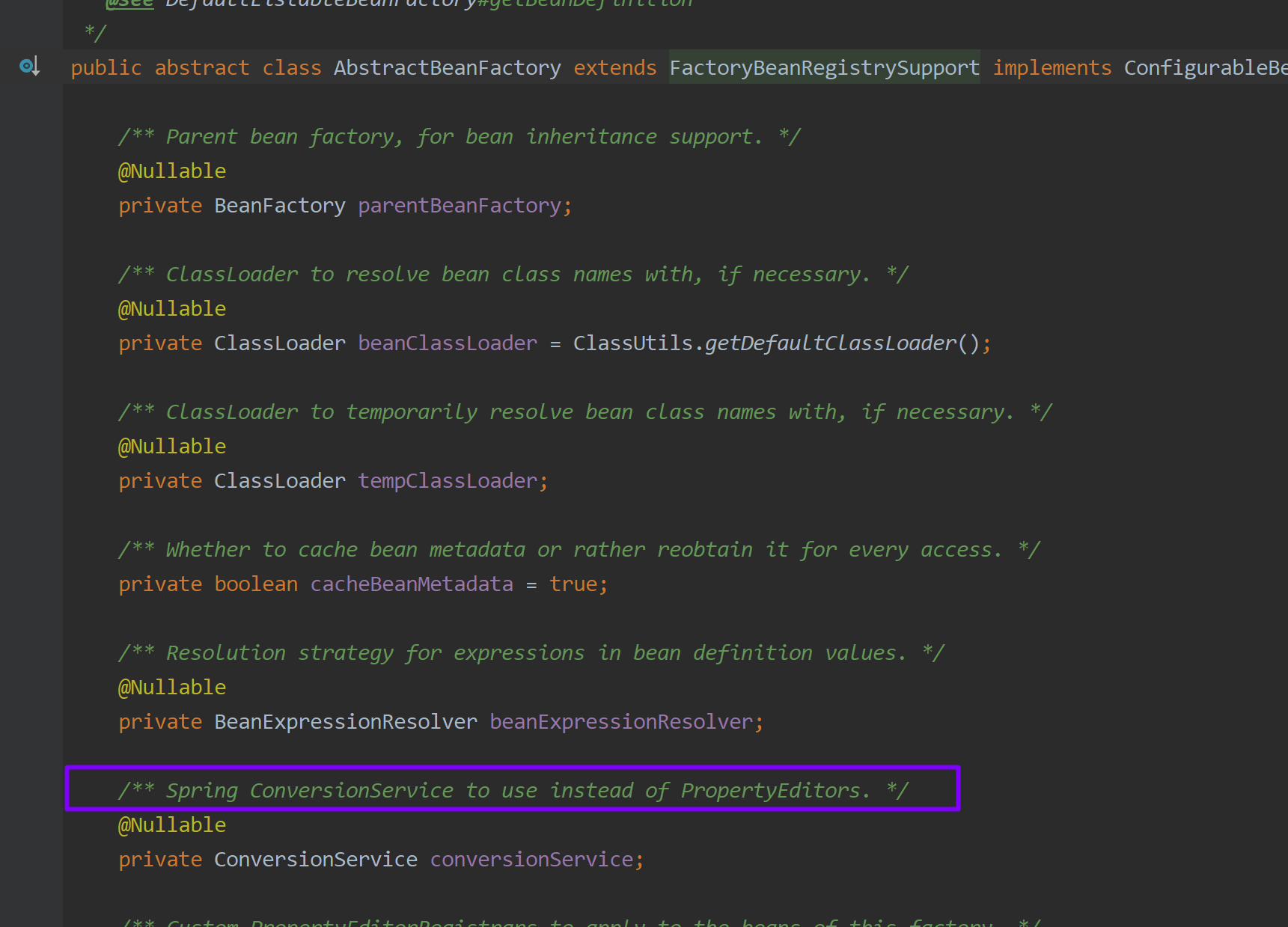Open FactoryBeanRegistrySupport superclass reference
Screen dimensions: 1288x927
click(x=825, y=68)
